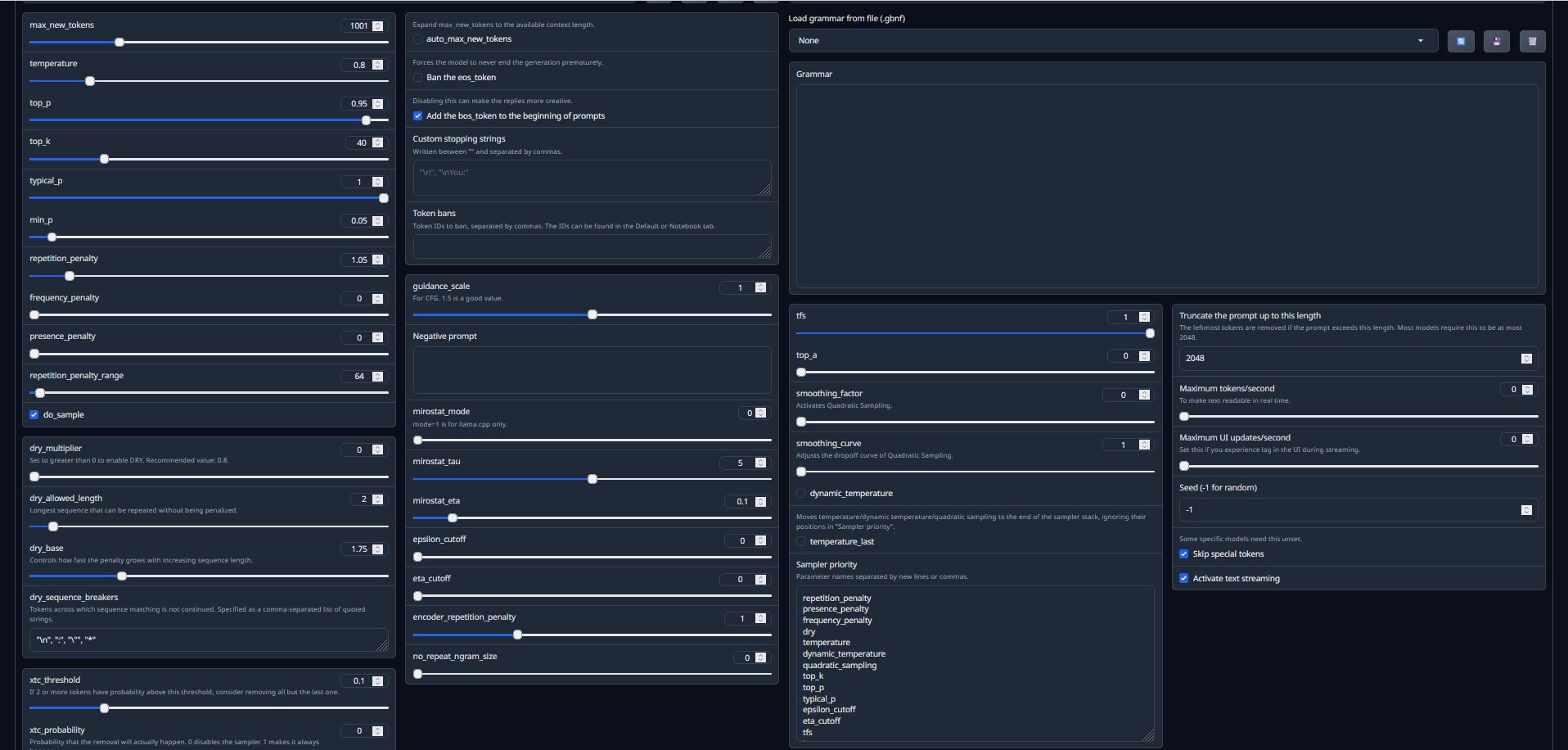Click the refresh grammar list icon
The width and height of the screenshot is (1568, 750).
click(x=1460, y=41)
